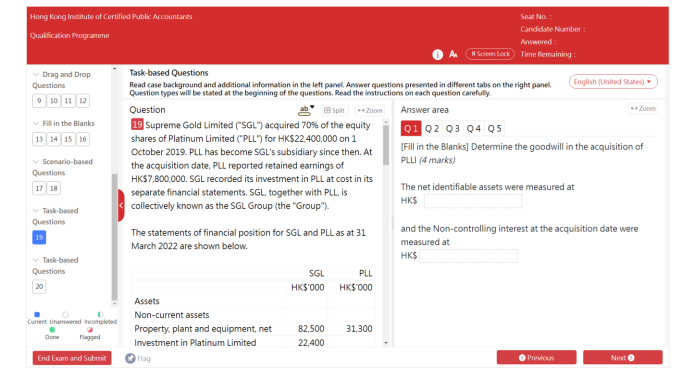
Task: Click End Exam and Submit
Action: click(72, 358)
